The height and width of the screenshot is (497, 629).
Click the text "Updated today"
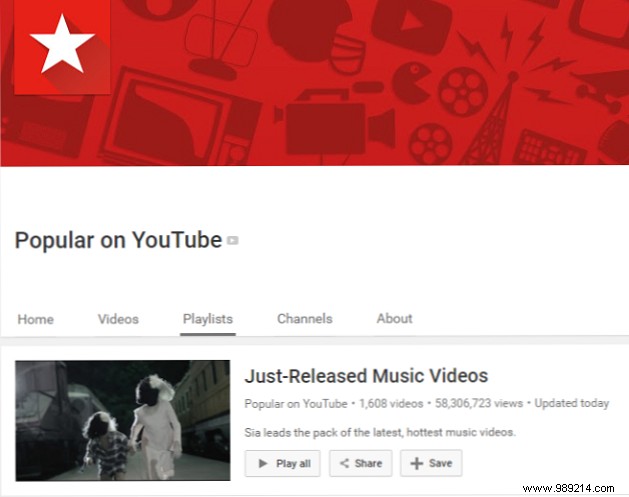tap(572, 403)
